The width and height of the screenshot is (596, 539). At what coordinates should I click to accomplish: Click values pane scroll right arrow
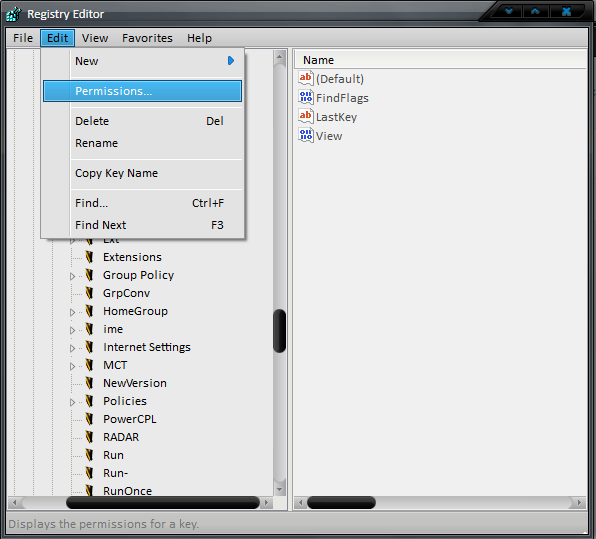click(x=579, y=503)
